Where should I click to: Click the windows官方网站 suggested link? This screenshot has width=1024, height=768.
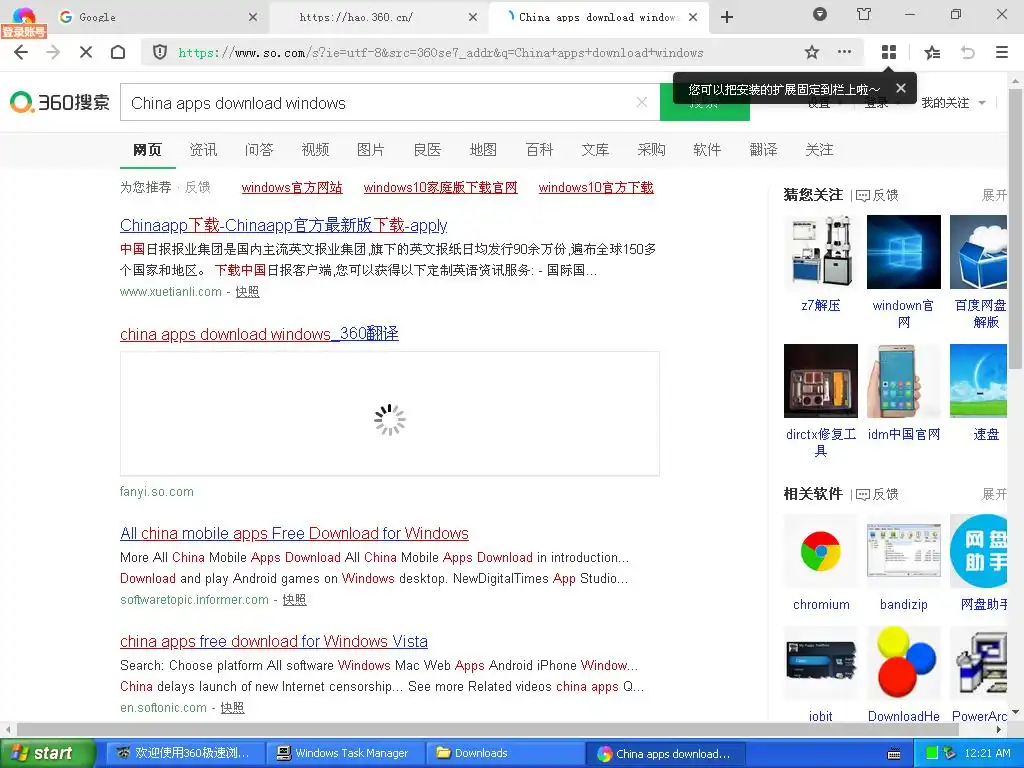coord(292,187)
